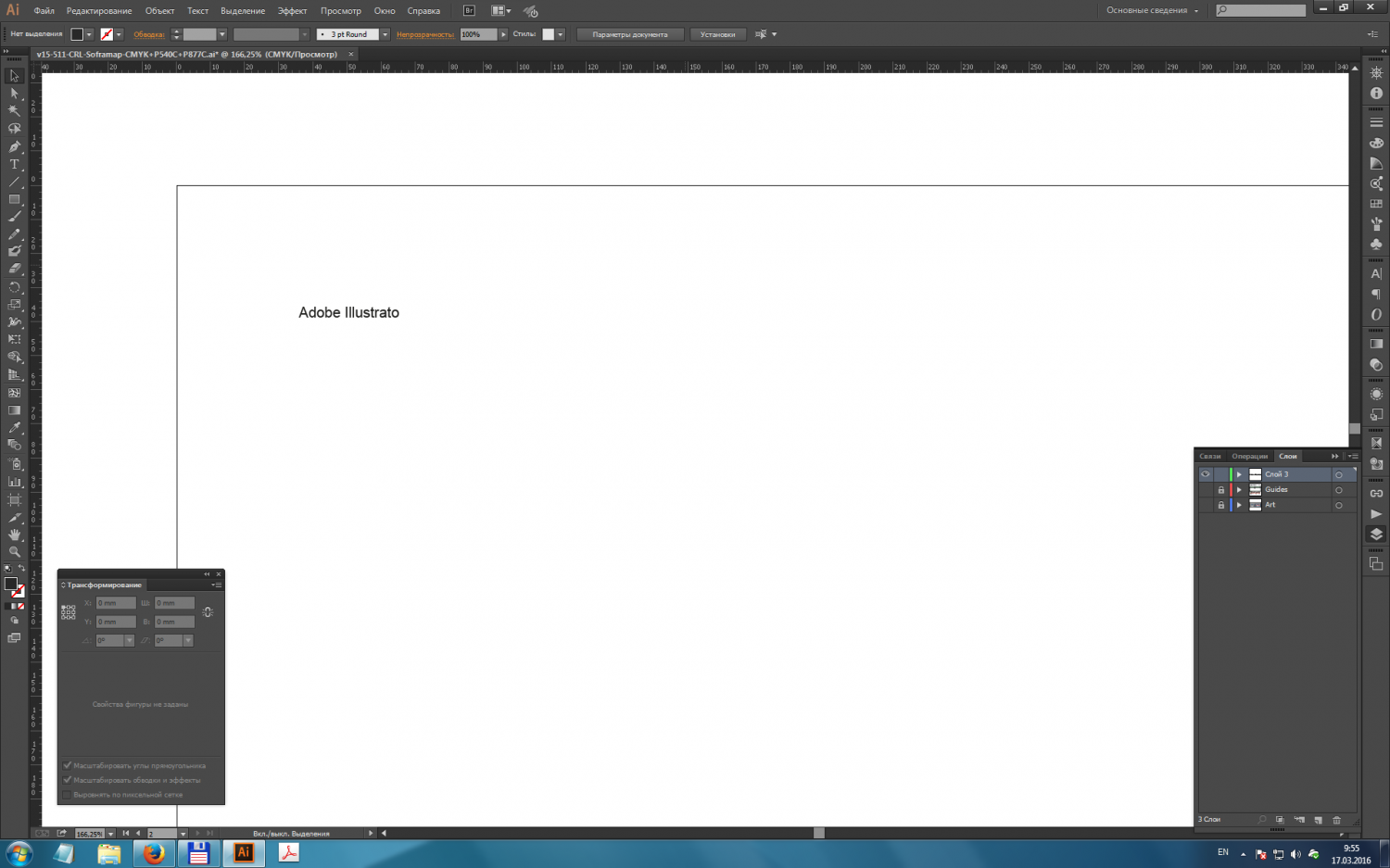Toggle the 'Масштабировать углы прямоугольника' checkbox
The width and height of the screenshot is (1390, 868).
tap(67, 765)
